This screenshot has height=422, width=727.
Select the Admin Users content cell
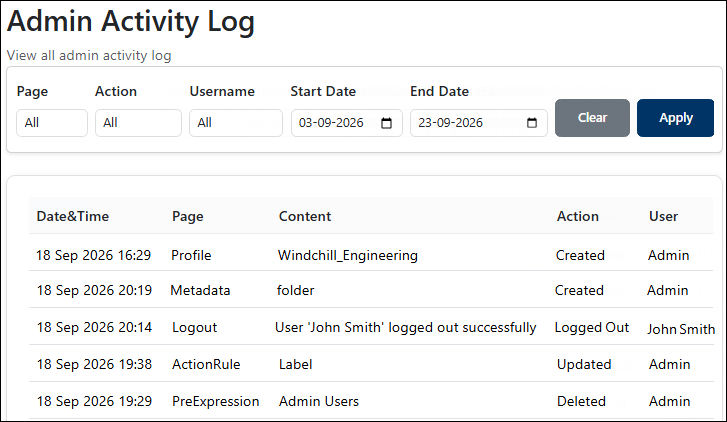[319, 401]
